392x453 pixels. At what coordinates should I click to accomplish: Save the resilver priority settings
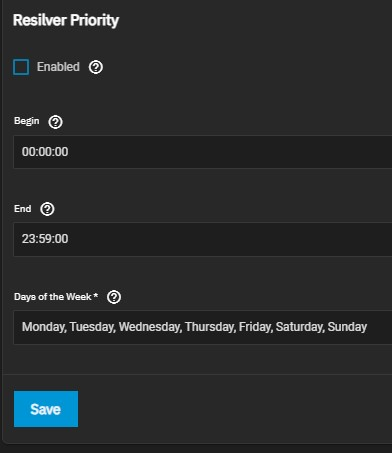tap(46, 409)
